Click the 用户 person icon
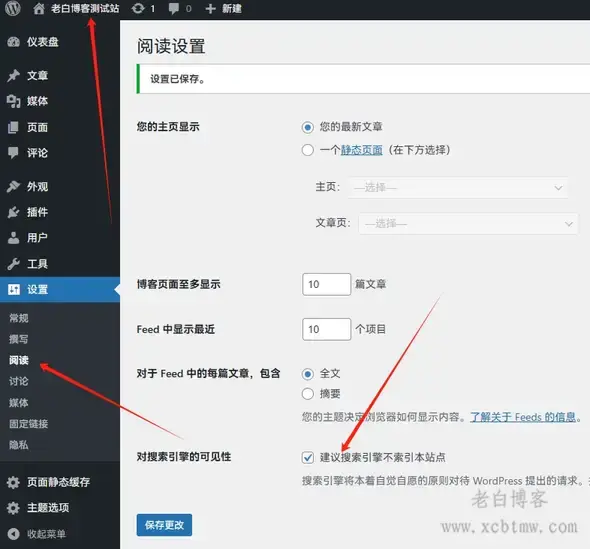This screenshot has height=549, width=590. tap(14, 238)
